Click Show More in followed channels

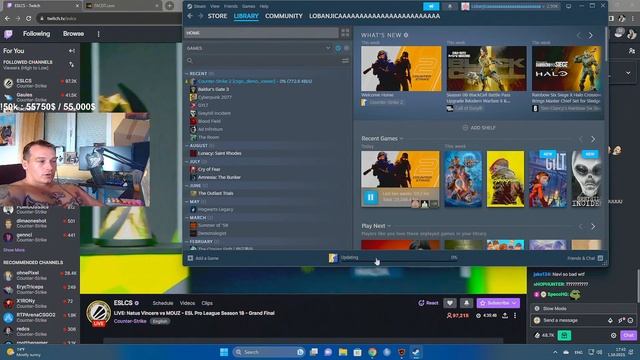(14, 250)
